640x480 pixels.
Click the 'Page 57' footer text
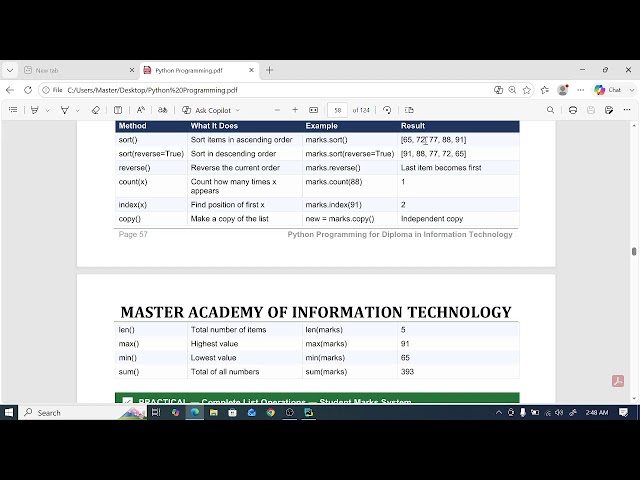[133, 234]
